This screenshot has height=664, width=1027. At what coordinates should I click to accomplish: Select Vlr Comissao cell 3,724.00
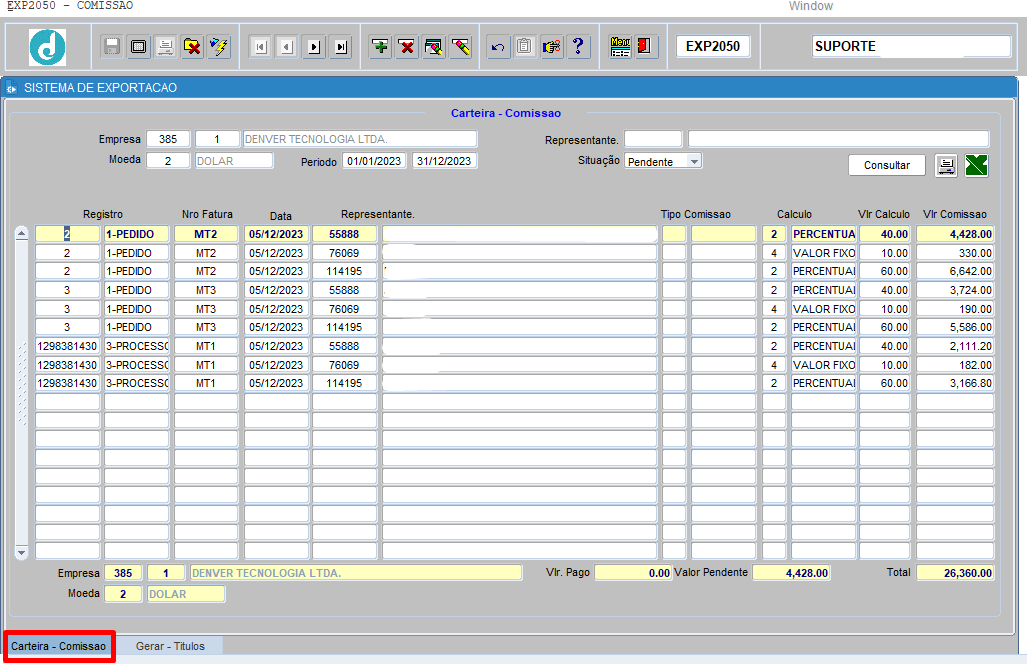pos(955,290)
